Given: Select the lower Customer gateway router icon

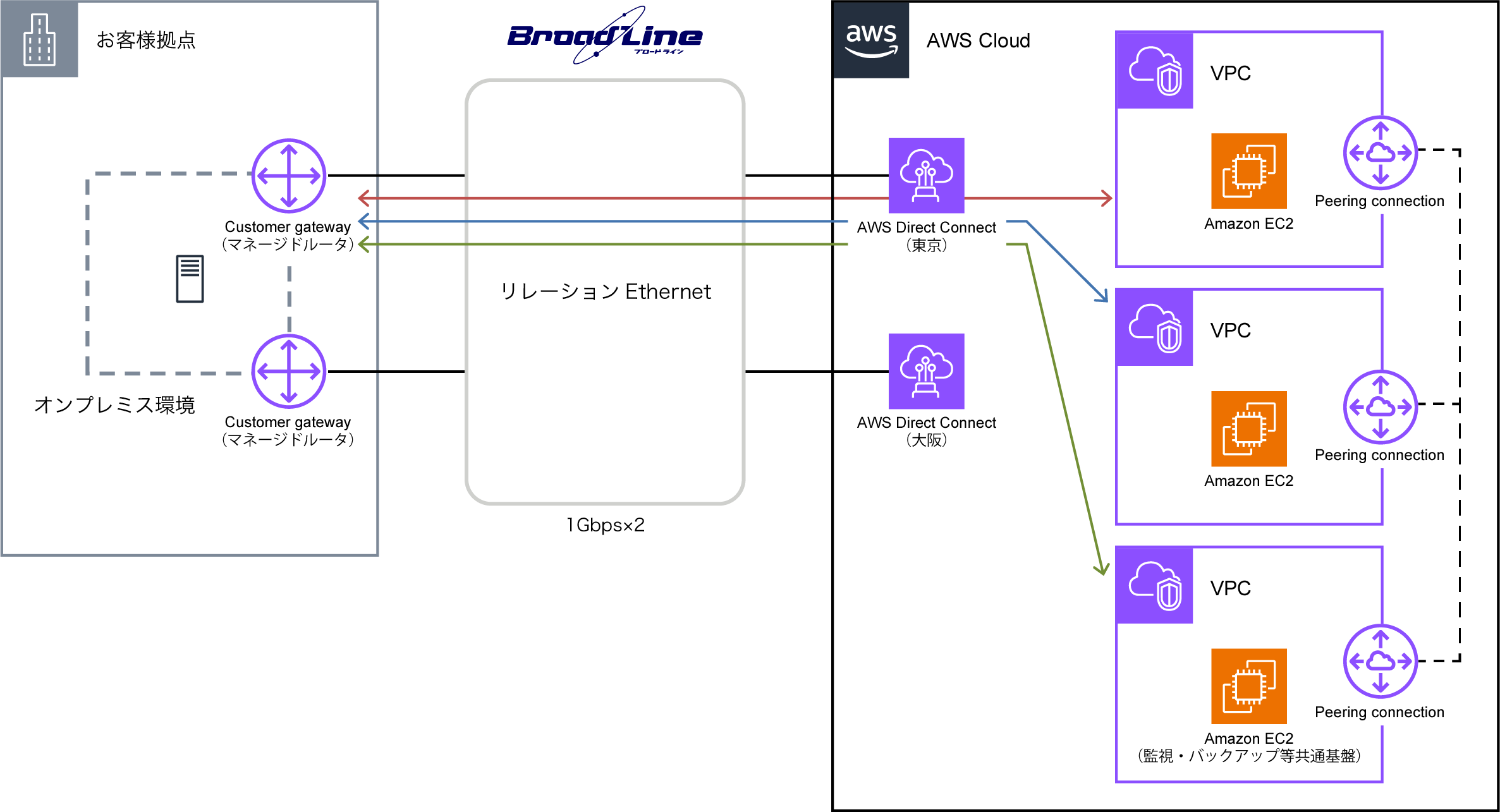Looking at the screenshot, I should [289, 372].
